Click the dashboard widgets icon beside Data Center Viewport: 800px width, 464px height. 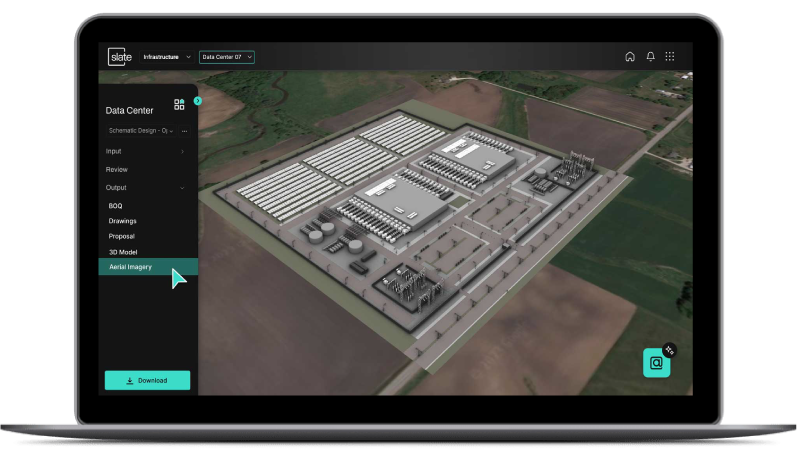click(x=179, y=105)
